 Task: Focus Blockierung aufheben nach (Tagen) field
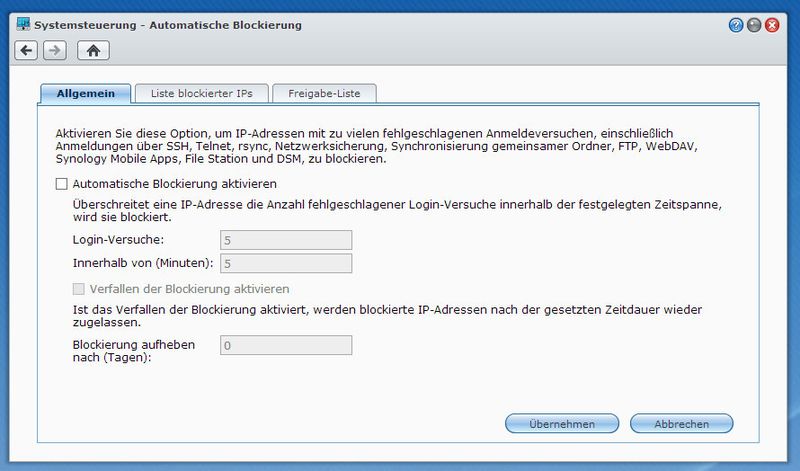[286, 345]
